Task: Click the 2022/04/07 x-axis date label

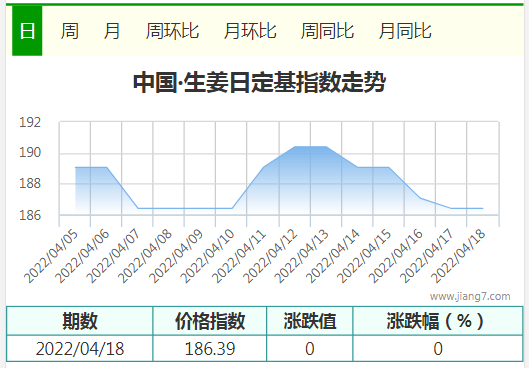Action: tap(114, 256)
